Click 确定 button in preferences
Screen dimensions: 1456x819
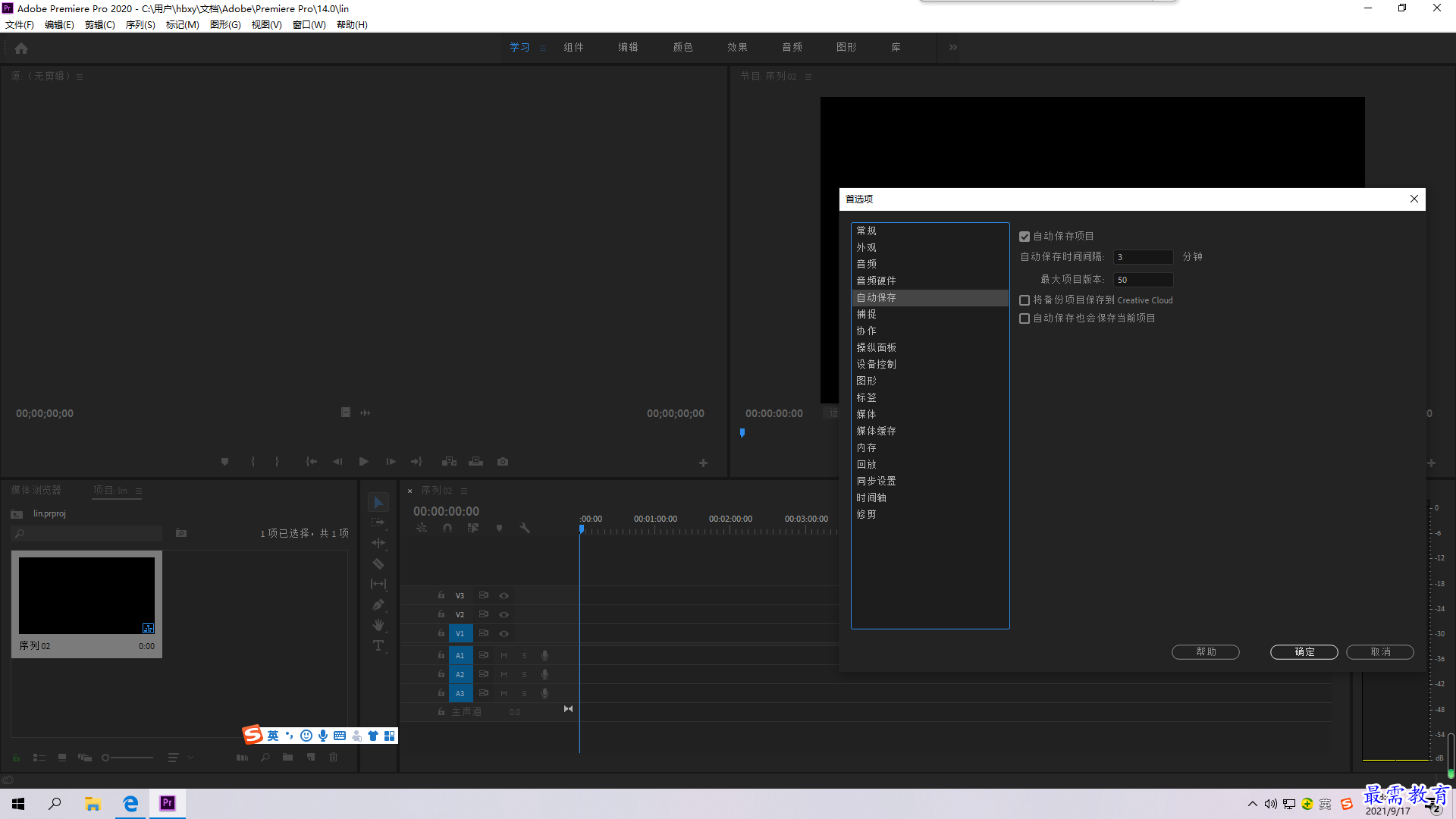(x=1304, y=652)
